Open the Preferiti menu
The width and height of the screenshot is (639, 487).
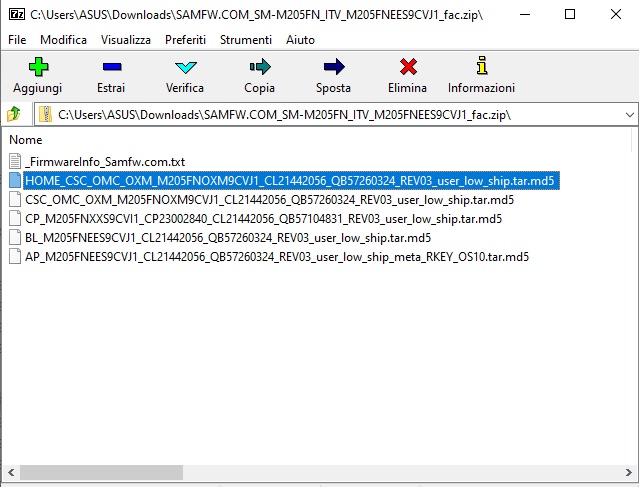point(185,40)
